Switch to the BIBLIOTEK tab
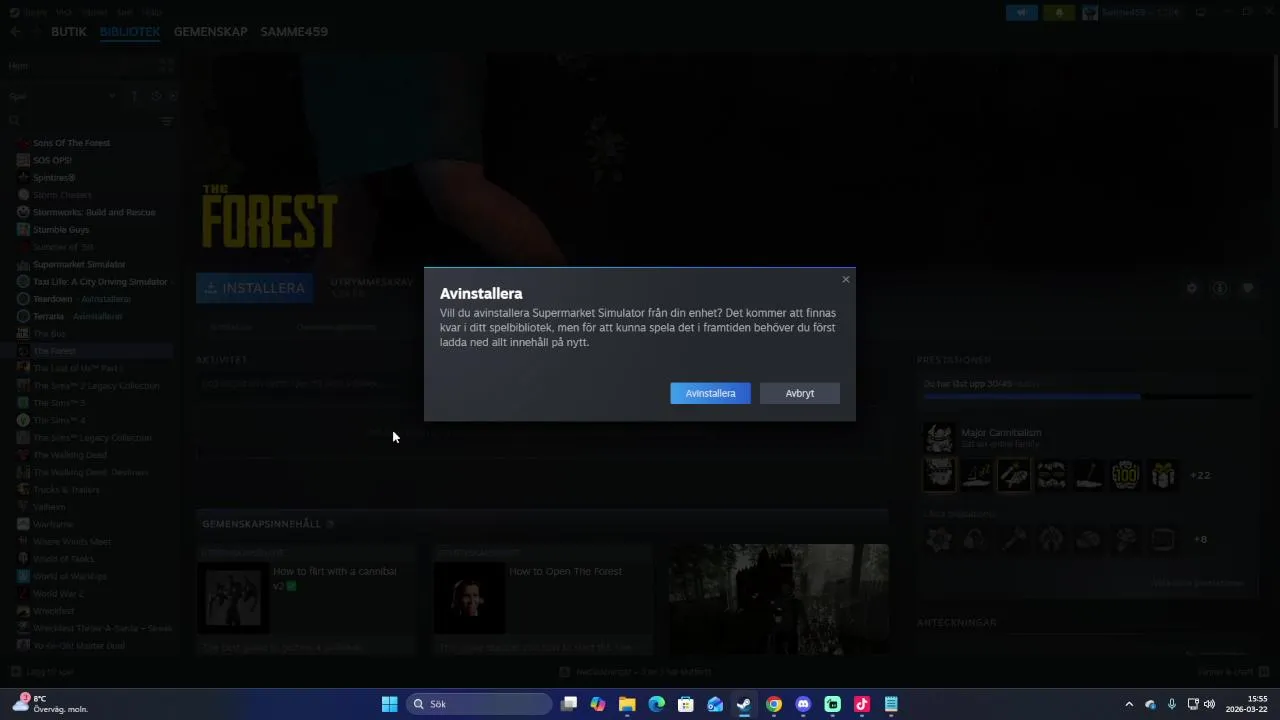 pos(130,31)
